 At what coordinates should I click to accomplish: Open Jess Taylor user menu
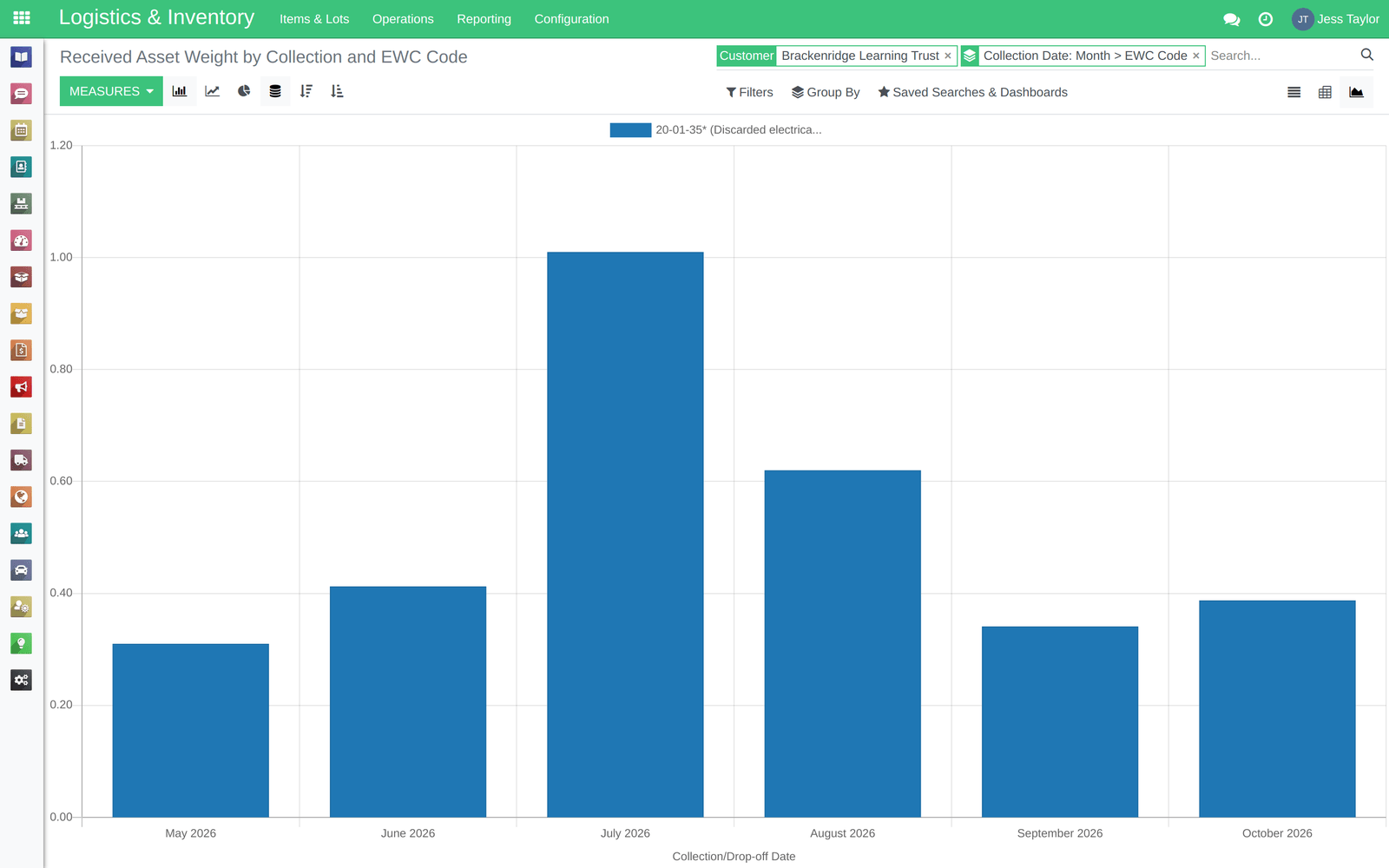pyautogui.click(x=1335, y=19)
